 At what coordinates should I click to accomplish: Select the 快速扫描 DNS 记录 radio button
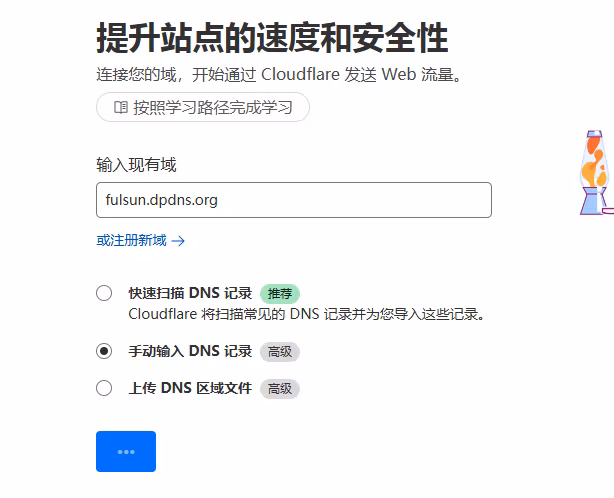104,293
